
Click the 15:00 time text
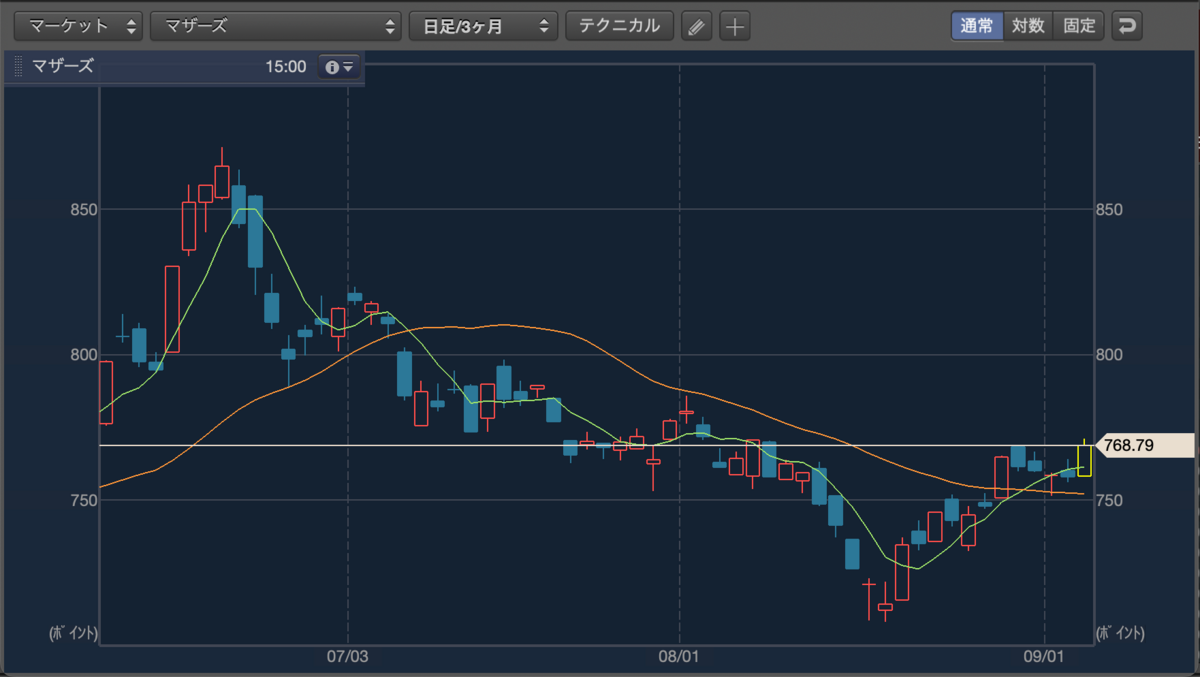pos(286,67)
